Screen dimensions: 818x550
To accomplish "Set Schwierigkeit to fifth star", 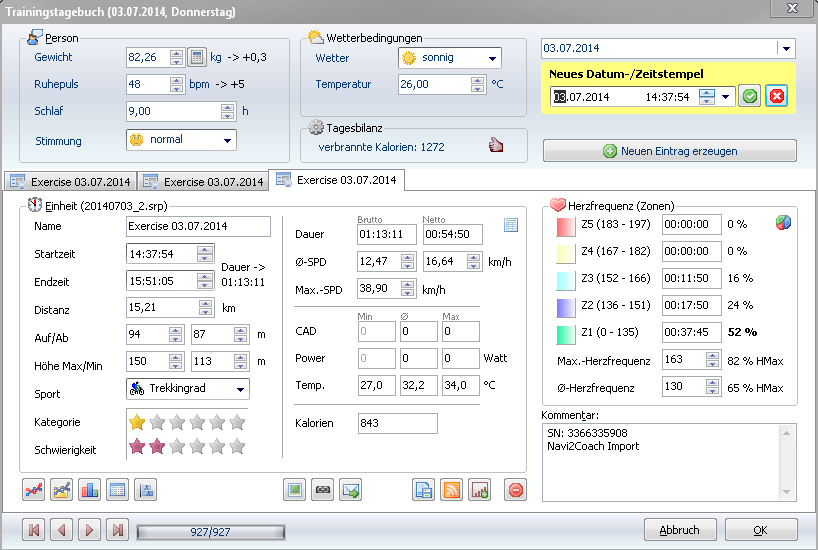I will coord(217,446).
